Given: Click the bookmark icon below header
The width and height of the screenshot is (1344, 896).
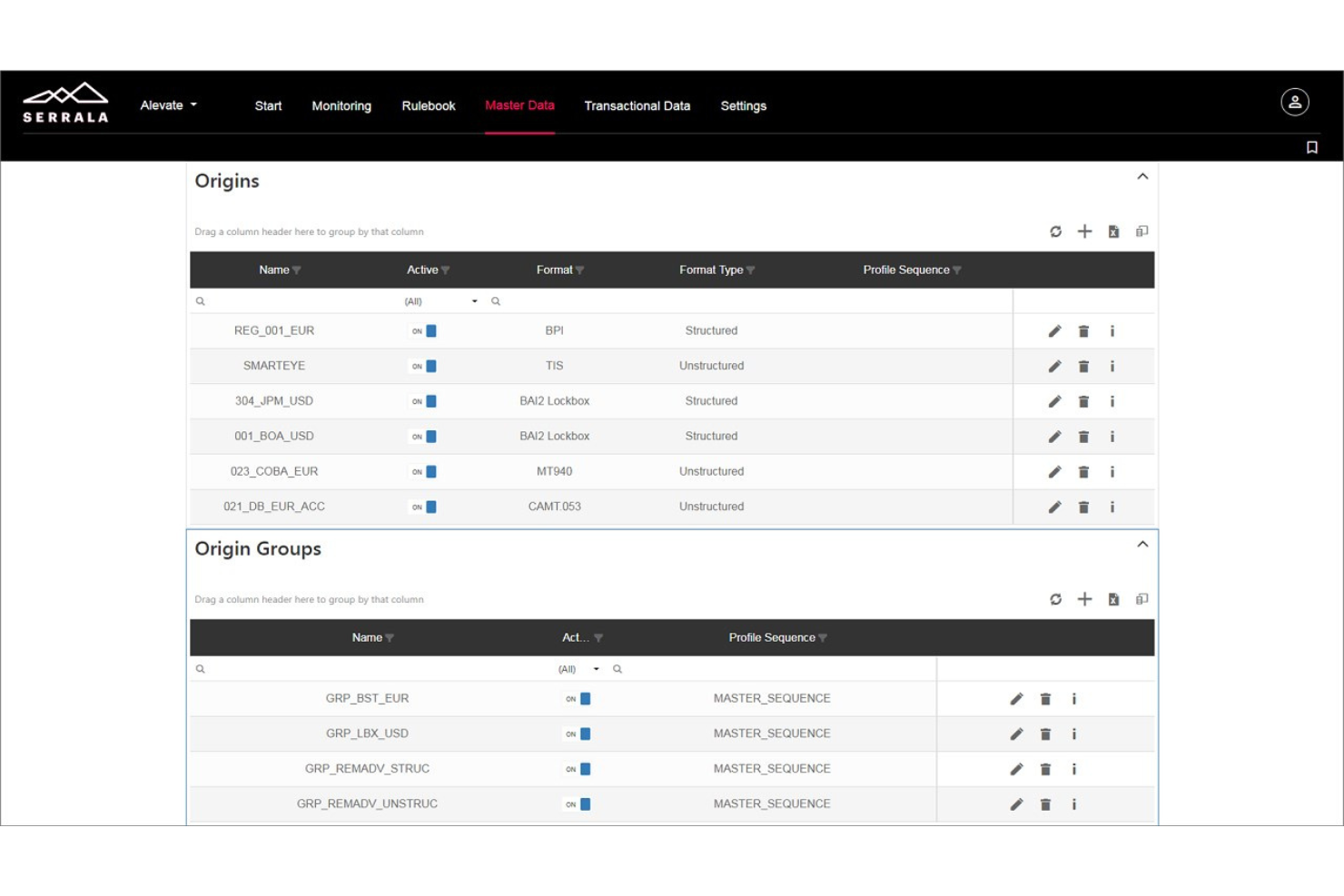Looking at the screenshot, I should (1311, 148).
